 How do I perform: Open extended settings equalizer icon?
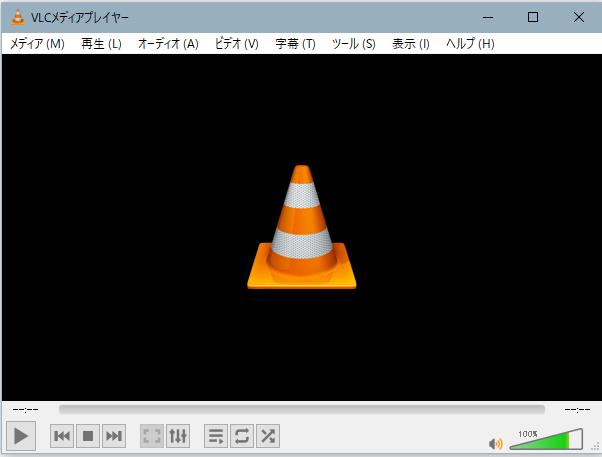coord(178,436)
